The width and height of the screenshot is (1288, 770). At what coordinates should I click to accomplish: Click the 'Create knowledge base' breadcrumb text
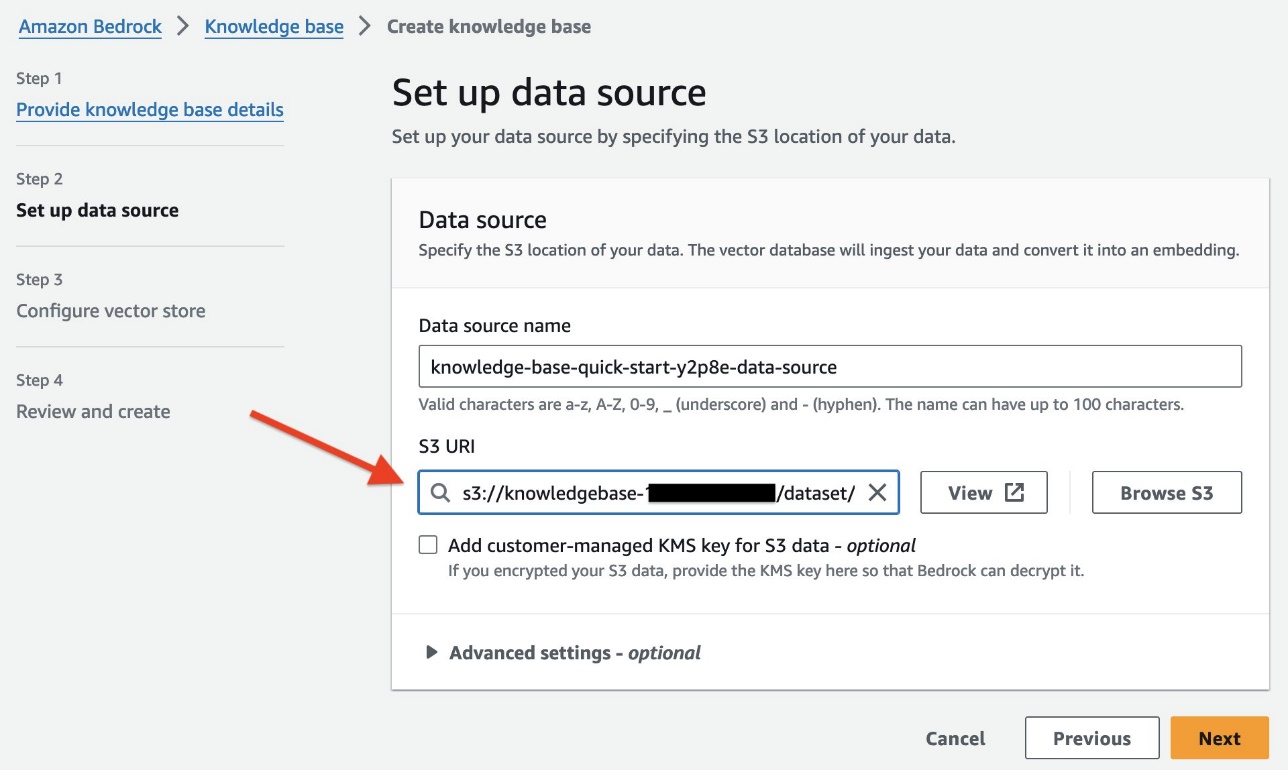coord(489,27)
